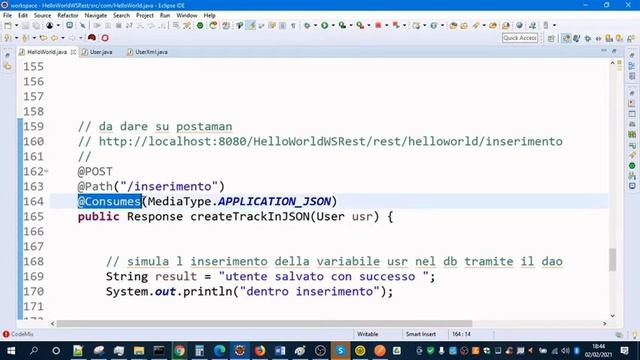The width and height of the screenshot is (640, 360).
Task: Open the Help menu
Action: click(x=209, y=15)
